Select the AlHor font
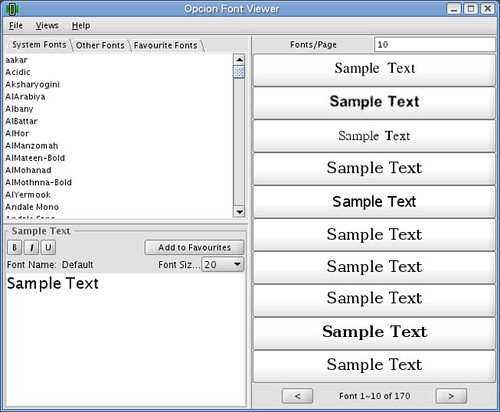The width and height of the screenshot is (500, 412). pos(119,133)
